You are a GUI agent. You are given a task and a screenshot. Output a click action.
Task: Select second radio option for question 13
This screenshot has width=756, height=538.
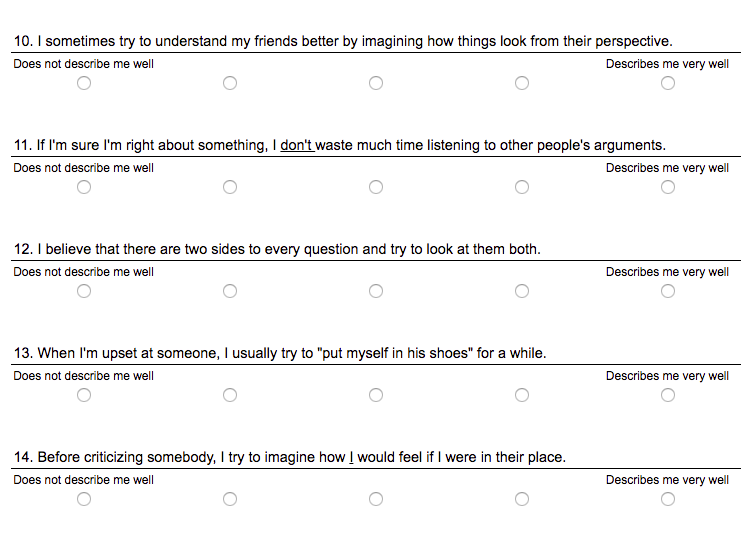click(x=230, y=395)
